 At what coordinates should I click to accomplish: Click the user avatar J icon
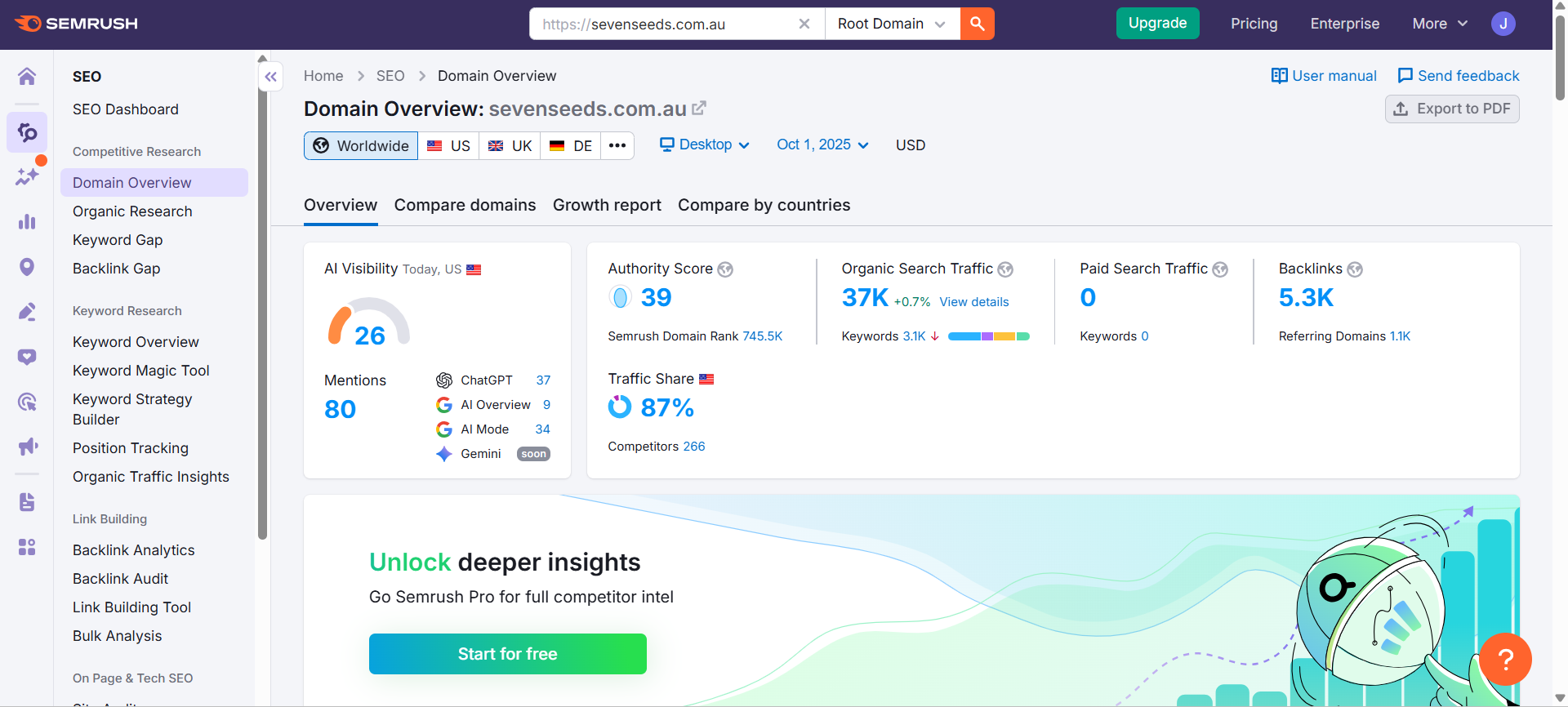[1503, 24]
